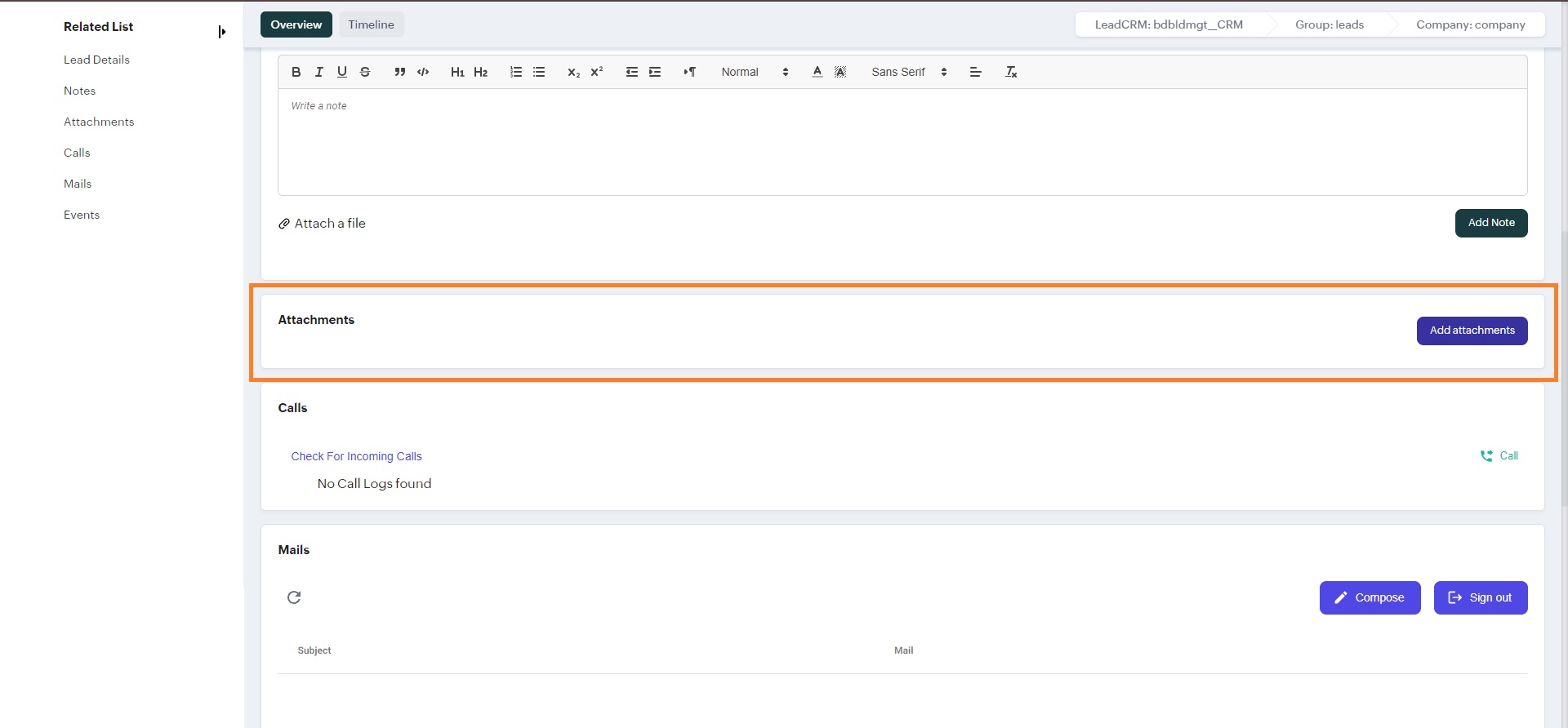Go to Attachments in Related List
The image size is (1568, 728).
pos(99,122)
